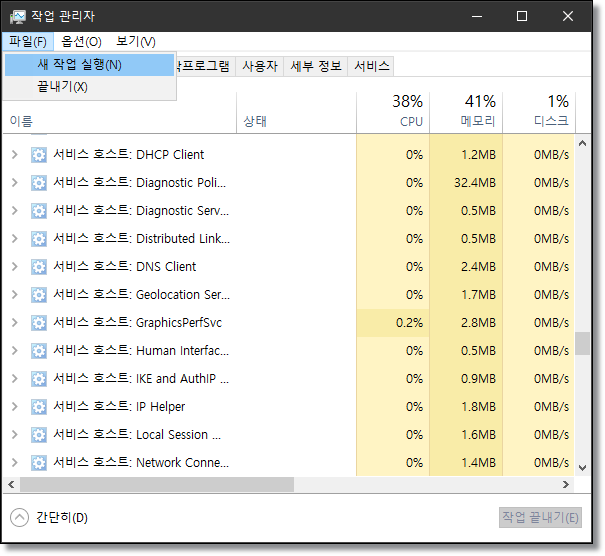Sort by the 41% 메모리 column header

466,113
